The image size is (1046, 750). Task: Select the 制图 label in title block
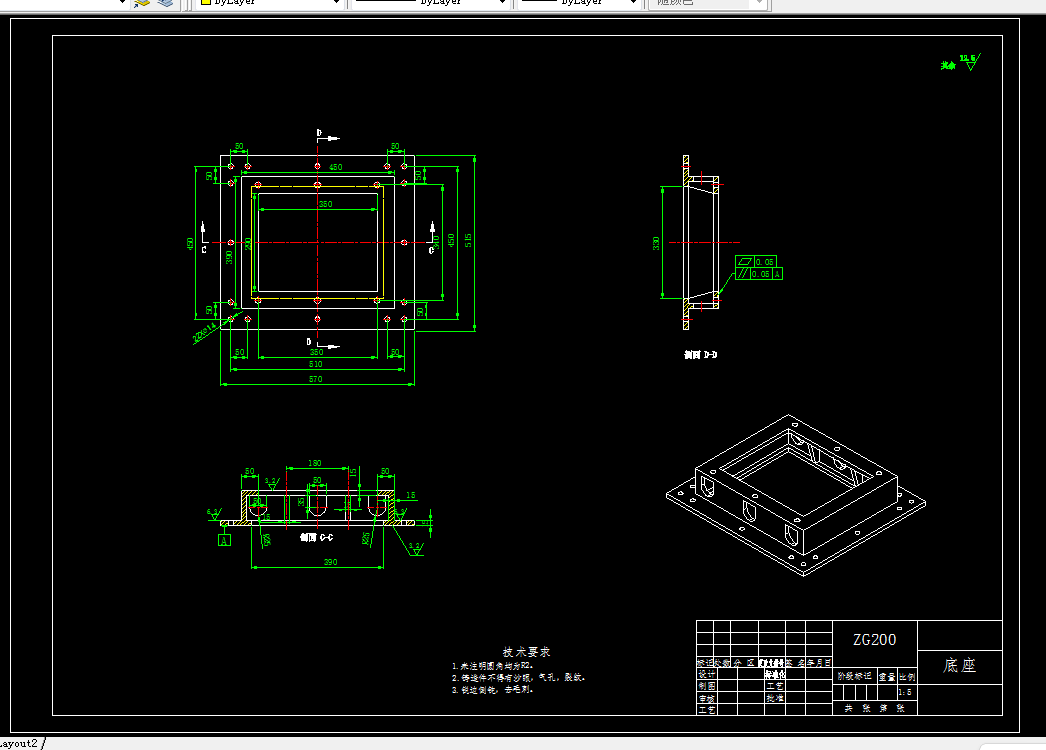(x=706, y=686)
